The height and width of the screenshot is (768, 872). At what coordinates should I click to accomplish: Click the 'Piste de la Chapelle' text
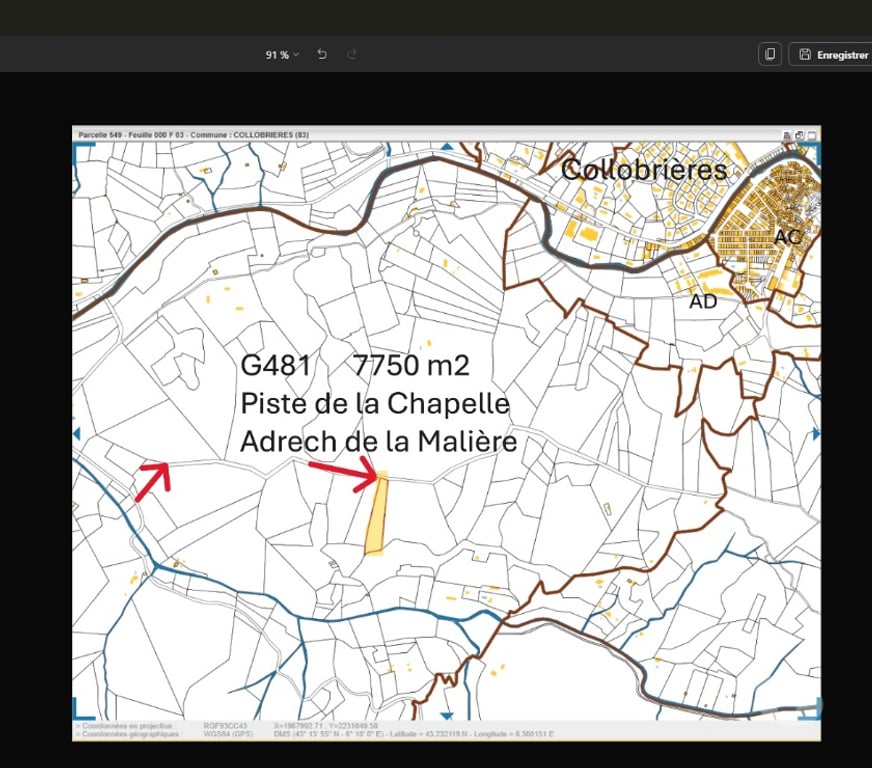(x=374, y=404)
